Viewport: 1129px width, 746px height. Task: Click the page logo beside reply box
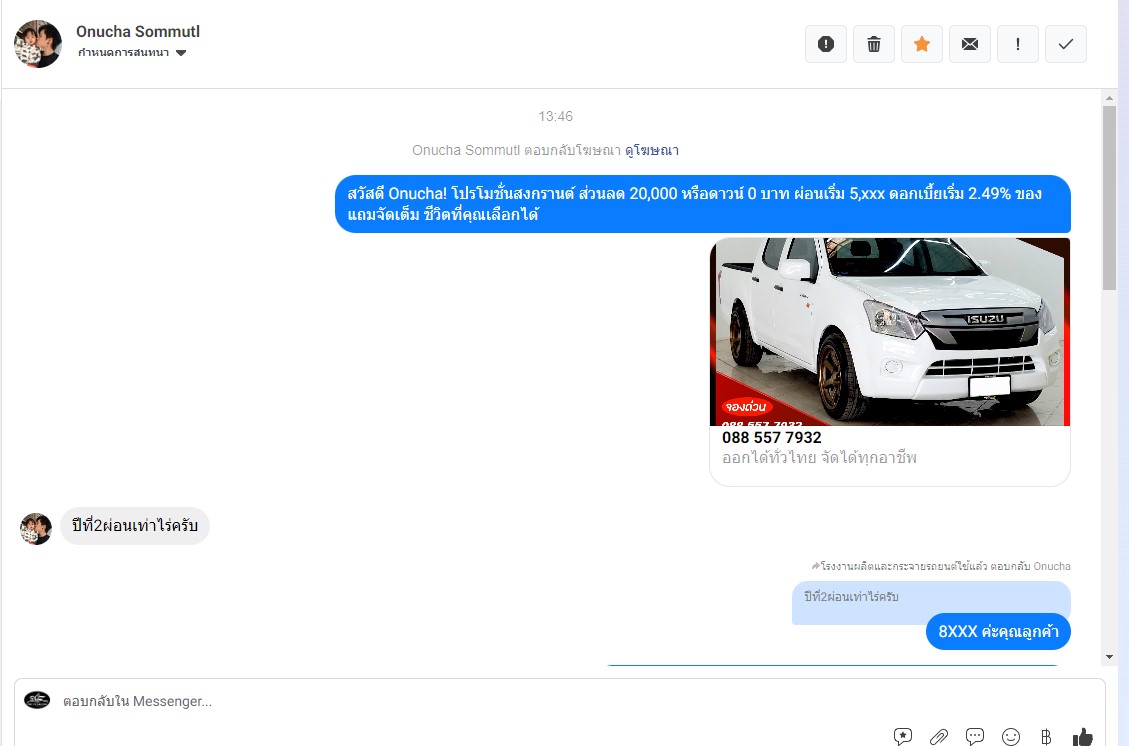tap(37, 700)
